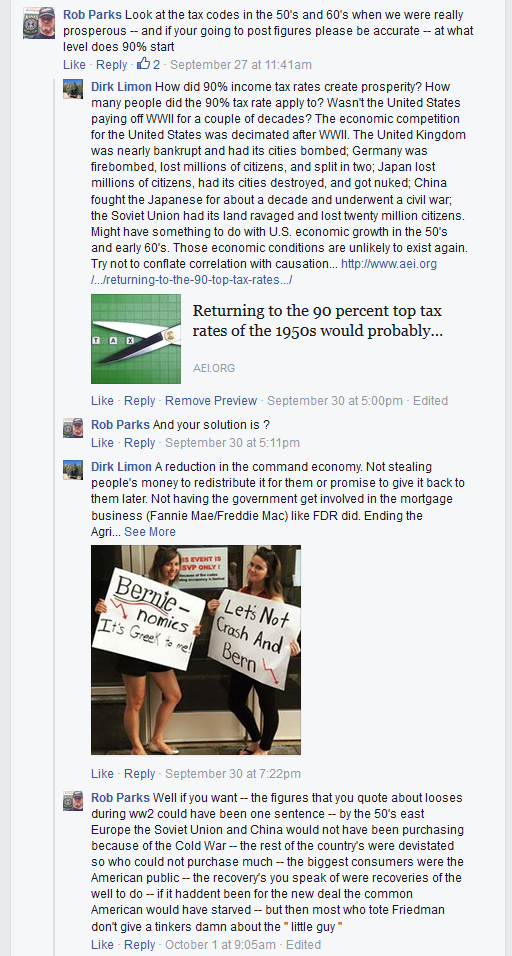Open the scissors TAX article thumbnail
Screen dimensions: 512x956
pos(136,339)
